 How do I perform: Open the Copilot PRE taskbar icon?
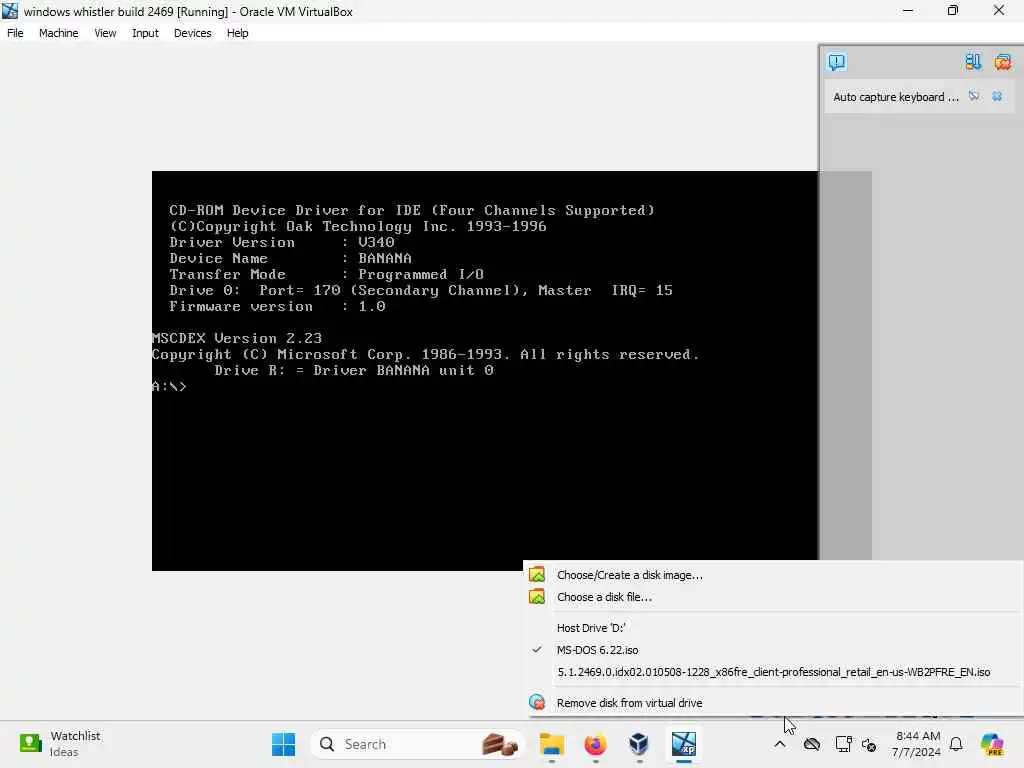992,744
